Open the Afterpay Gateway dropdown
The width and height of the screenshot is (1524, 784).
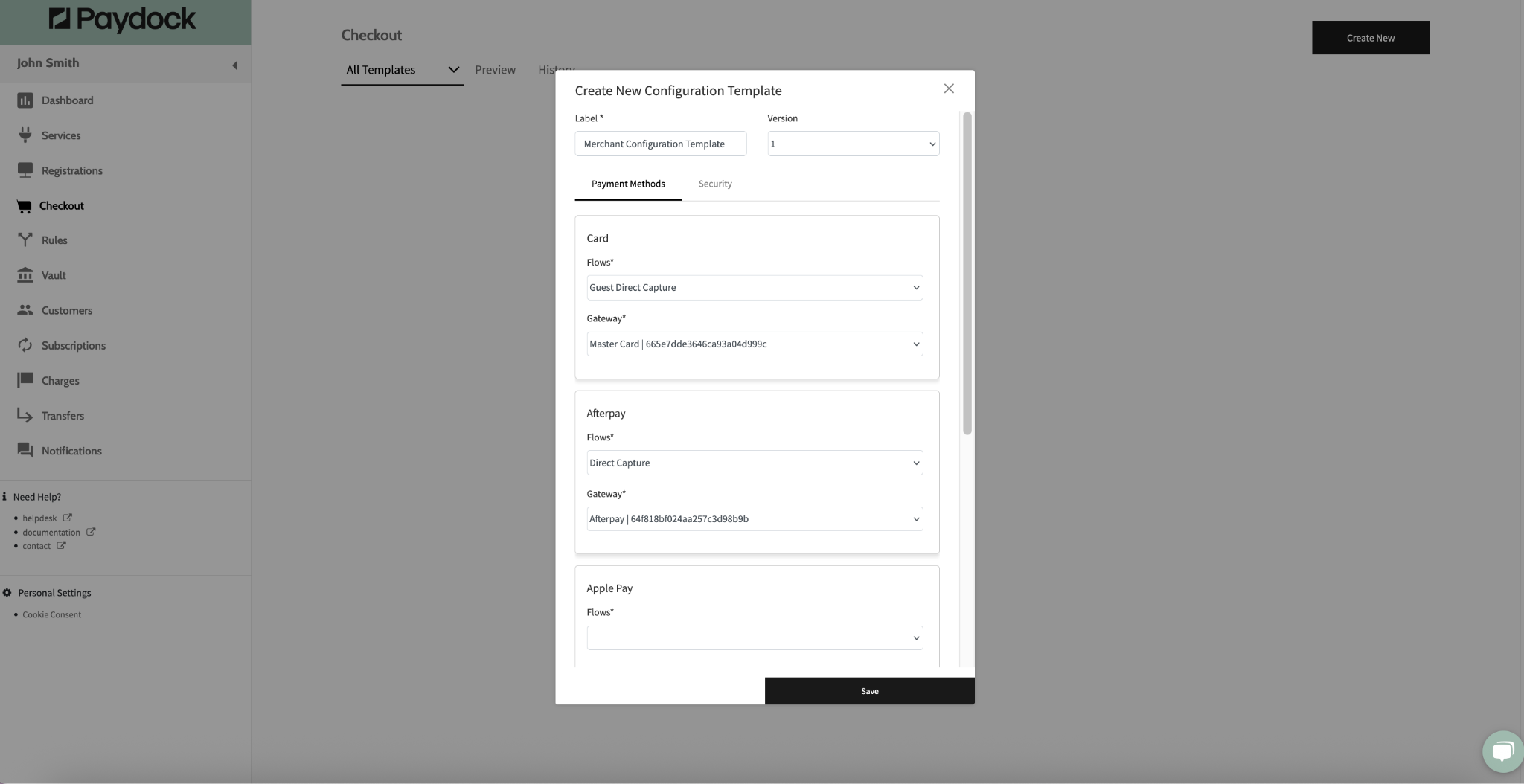click(755, 518)
